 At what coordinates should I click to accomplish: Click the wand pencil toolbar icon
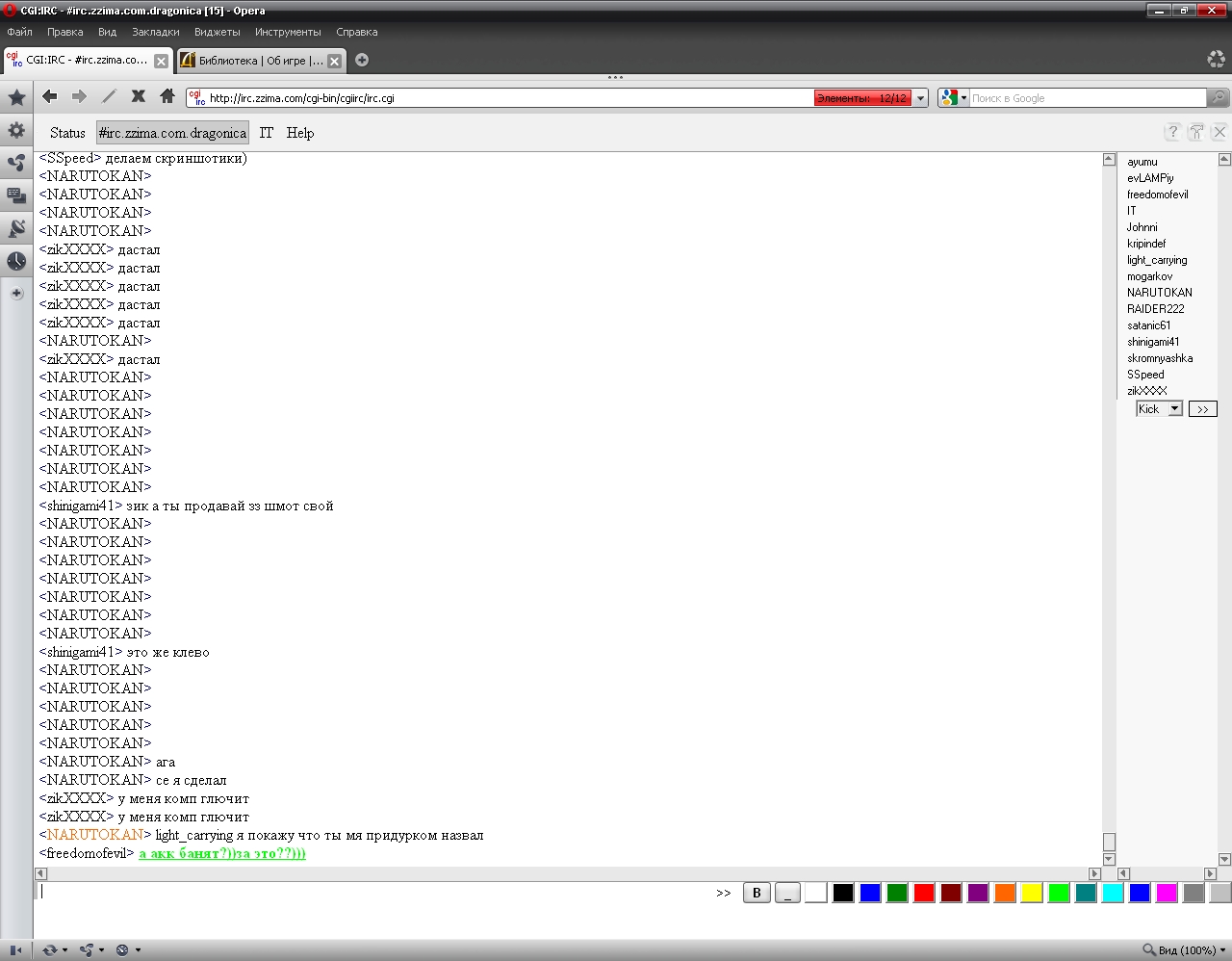coord(109,96)
